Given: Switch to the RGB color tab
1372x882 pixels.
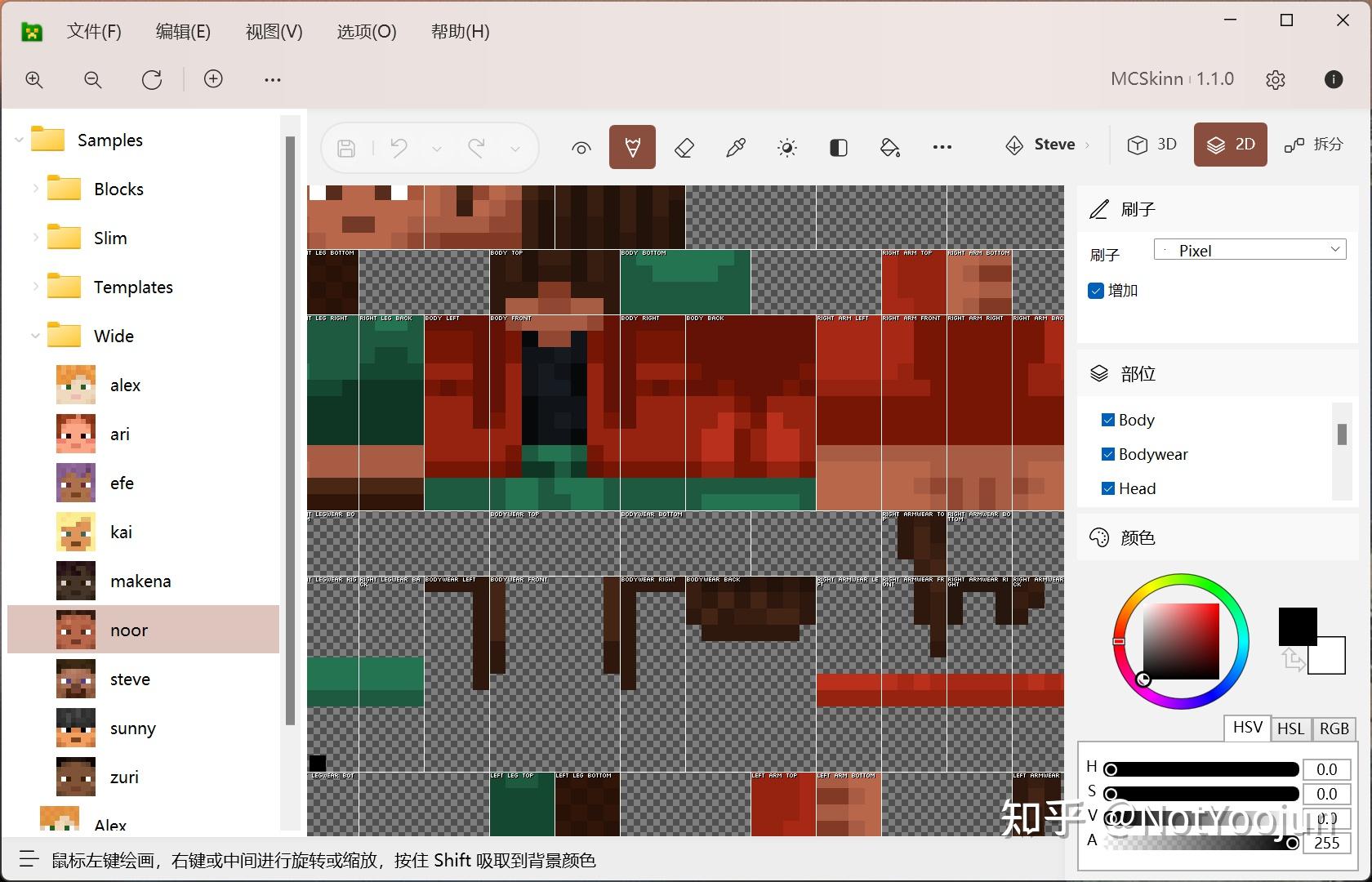Looking at the screenshot, I should pyautogui.click(x=1334, y=728).
